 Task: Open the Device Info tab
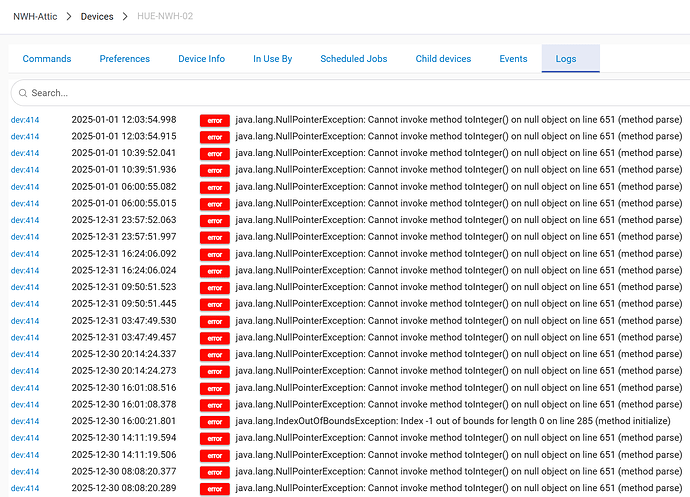pyautogui.click(x=202, y=59)
